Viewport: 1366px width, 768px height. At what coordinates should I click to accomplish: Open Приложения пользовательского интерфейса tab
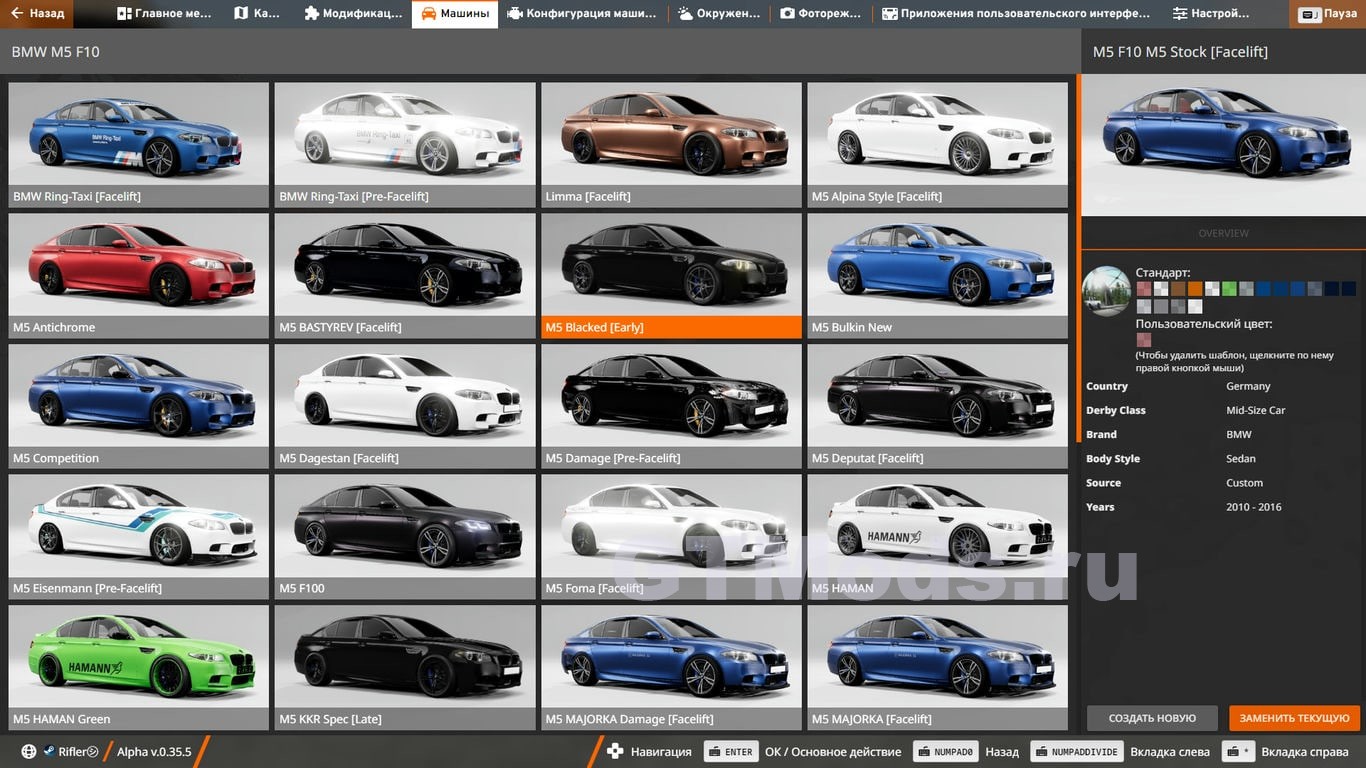point(1016,14)
